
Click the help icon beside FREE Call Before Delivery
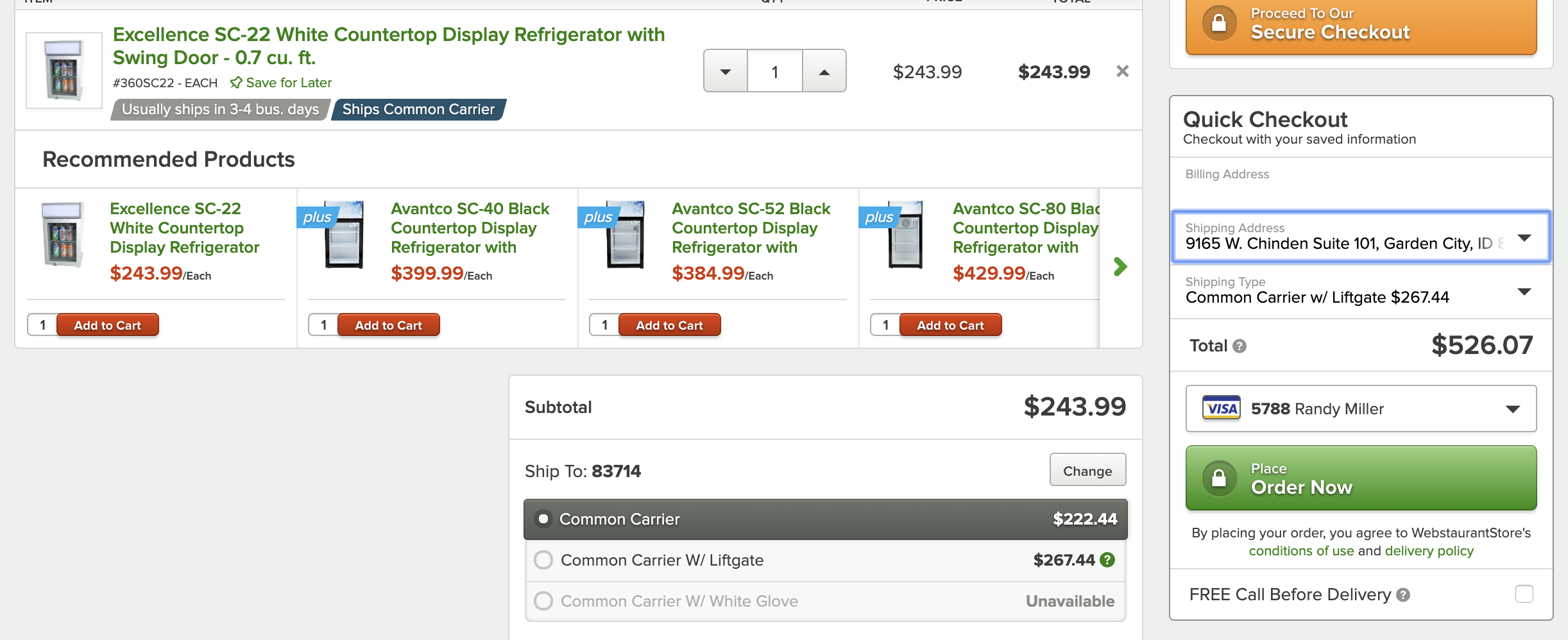coord(1403,595)
